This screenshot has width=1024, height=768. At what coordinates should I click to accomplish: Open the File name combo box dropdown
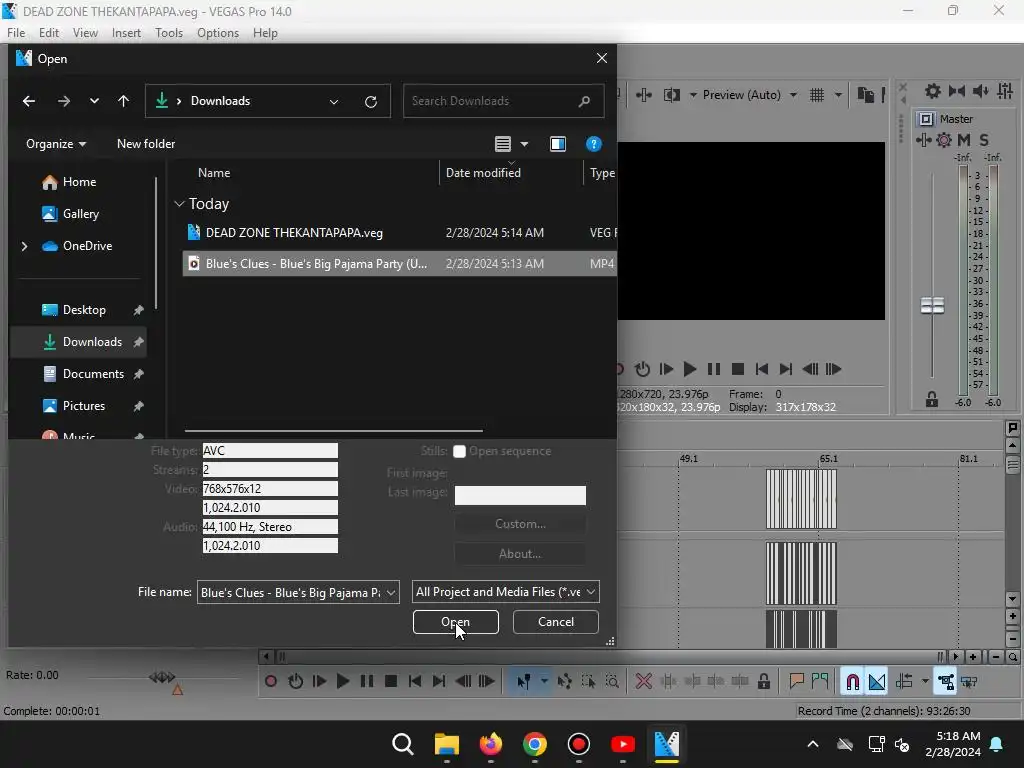click(391, 592)
